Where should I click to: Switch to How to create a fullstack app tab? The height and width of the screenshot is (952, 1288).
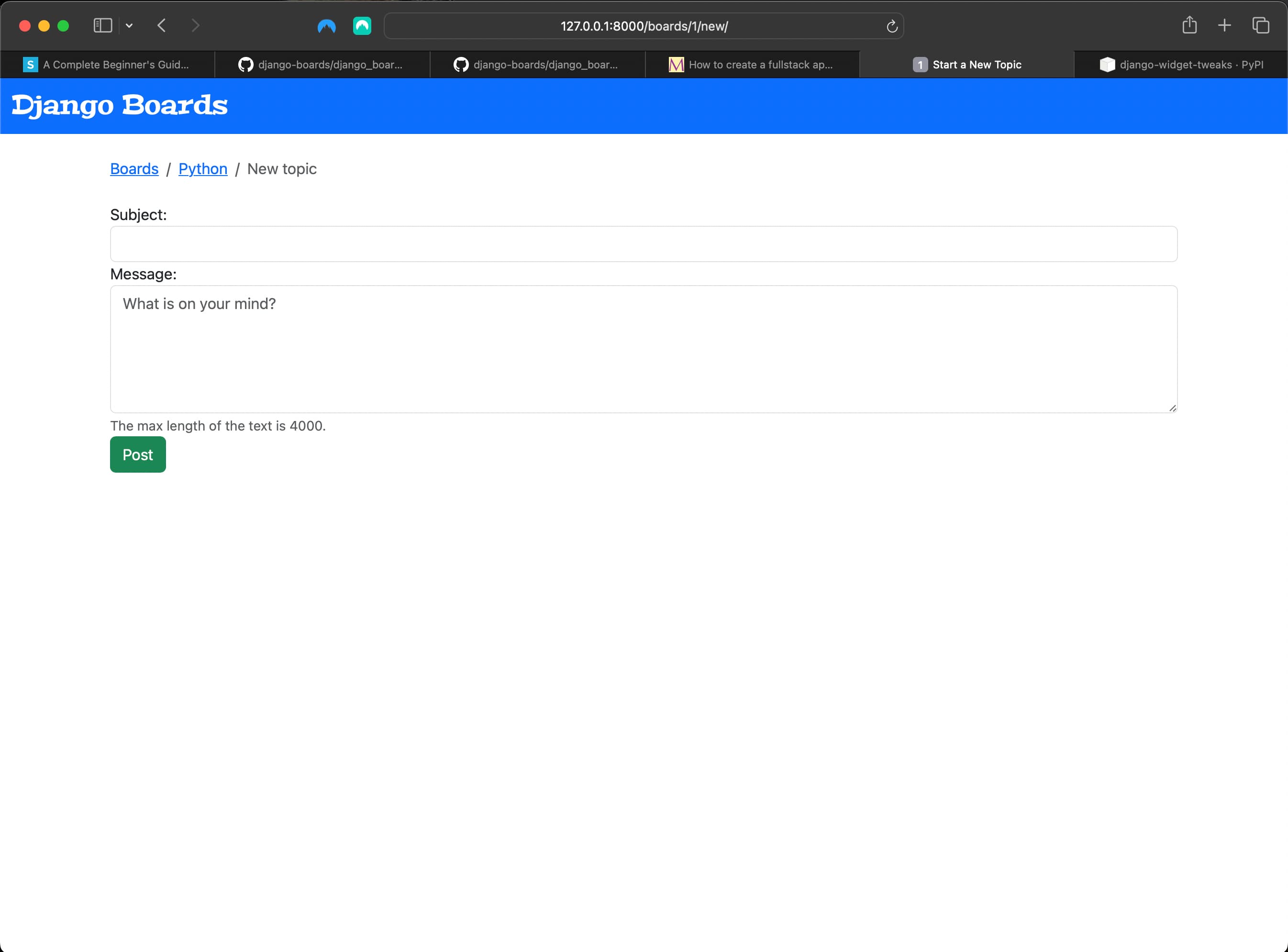point(752,65)
